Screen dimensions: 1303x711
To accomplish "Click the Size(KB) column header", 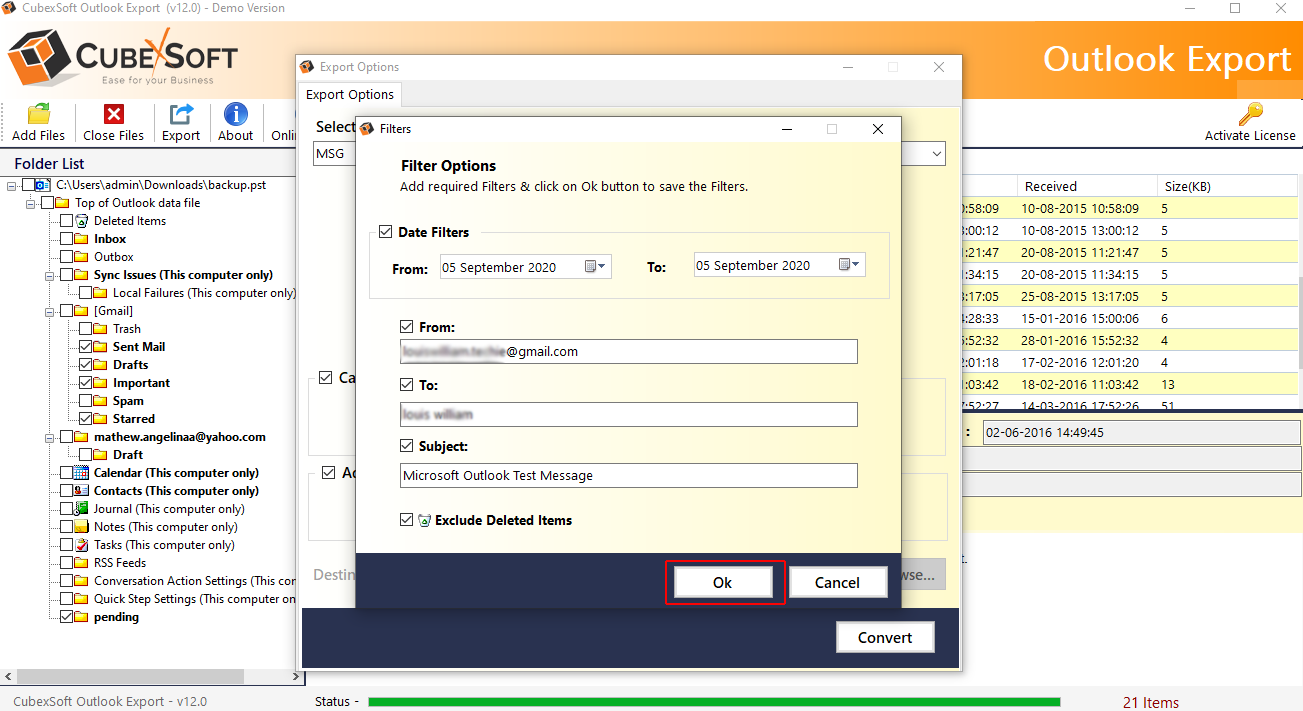I will click(1228, 186).
